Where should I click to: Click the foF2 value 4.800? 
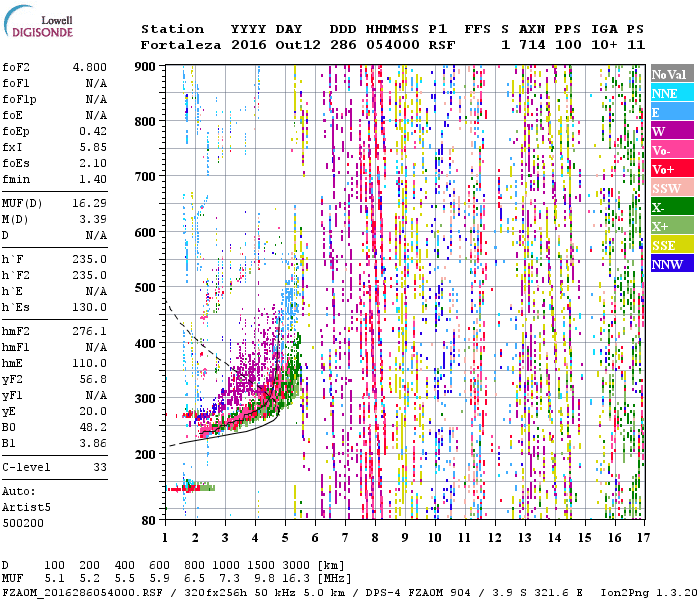pos(90,67)
